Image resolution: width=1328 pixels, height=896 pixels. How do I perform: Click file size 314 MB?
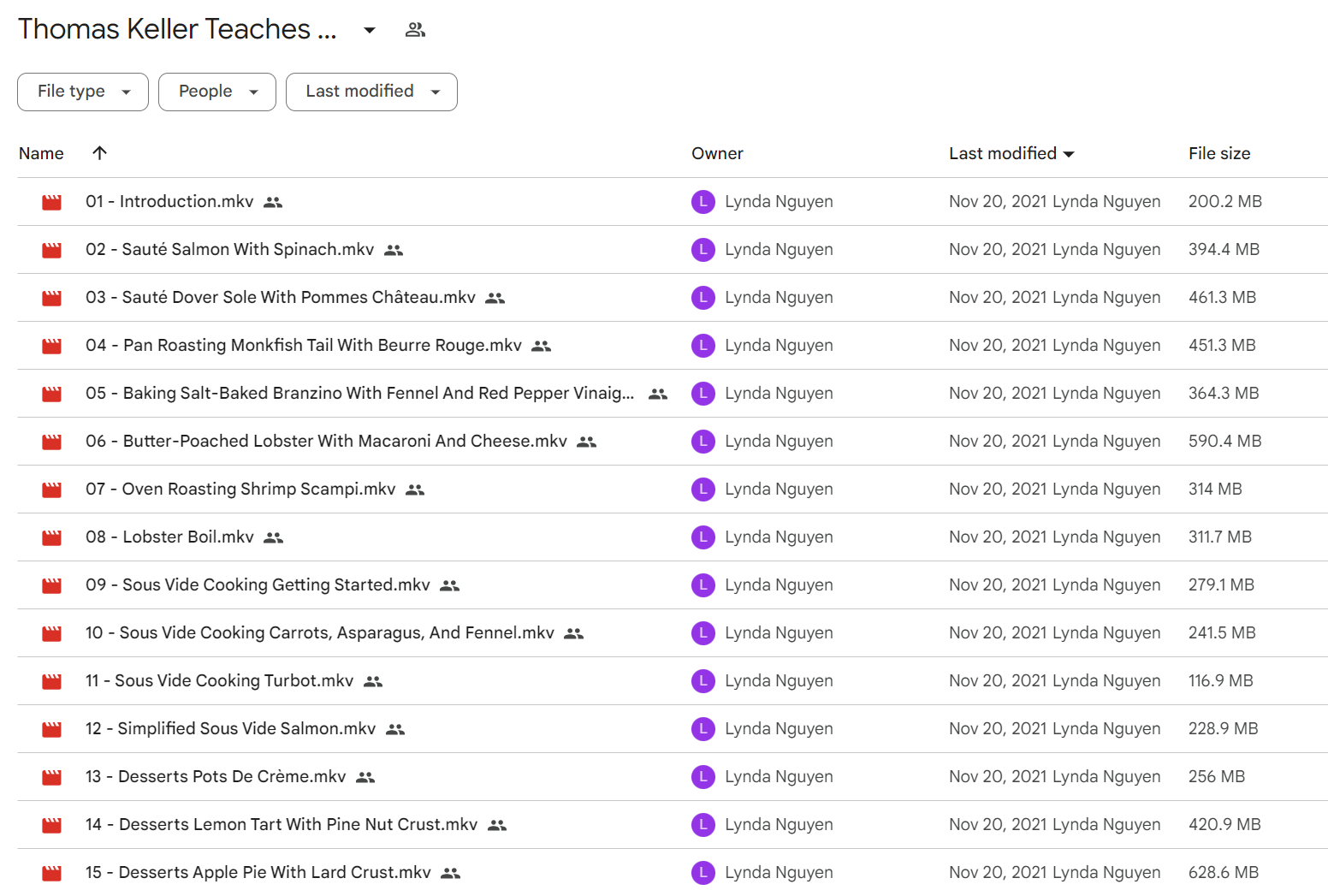tap(1215, 490)
